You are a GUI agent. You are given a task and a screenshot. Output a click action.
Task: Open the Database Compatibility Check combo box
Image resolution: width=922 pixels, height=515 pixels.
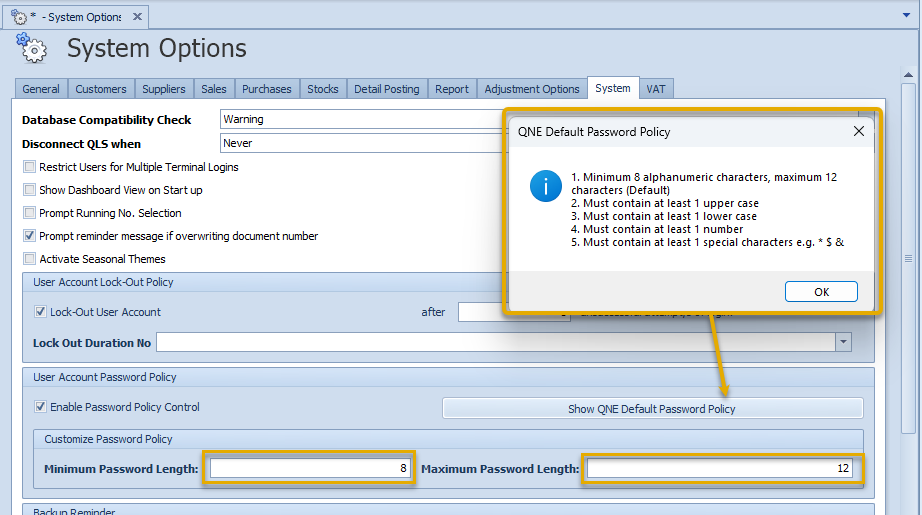(x=362, y=119)
